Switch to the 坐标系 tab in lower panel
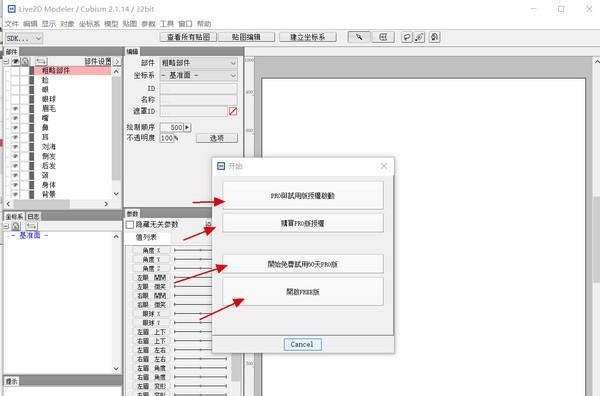This screenshot has width=600, height=396. pyautogui.click(x=15, y=217)
